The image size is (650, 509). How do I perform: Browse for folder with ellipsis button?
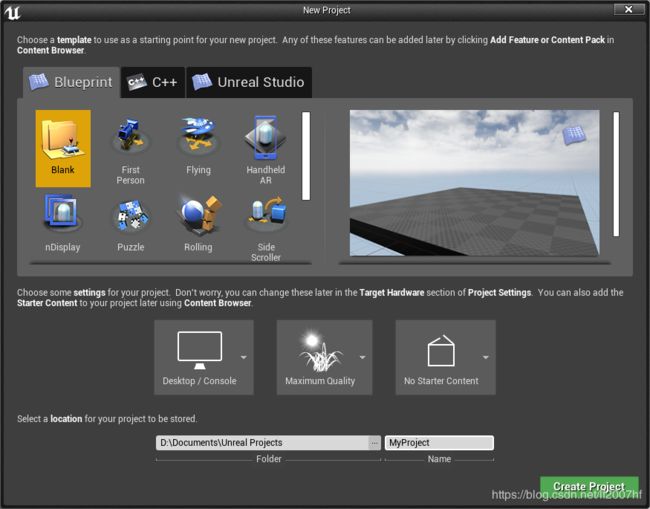tap(374, 443)
